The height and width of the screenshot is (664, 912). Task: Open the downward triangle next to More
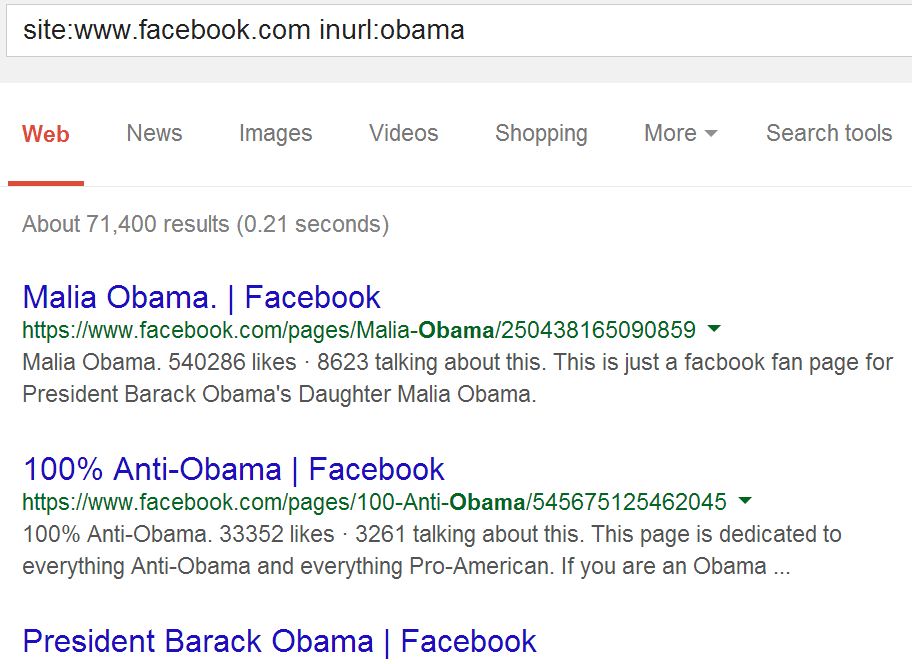pyautogui.click(x=711, y=134)
